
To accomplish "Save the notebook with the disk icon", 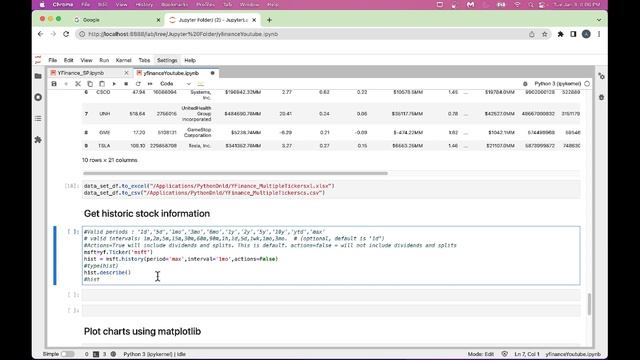I will [54, 84].
